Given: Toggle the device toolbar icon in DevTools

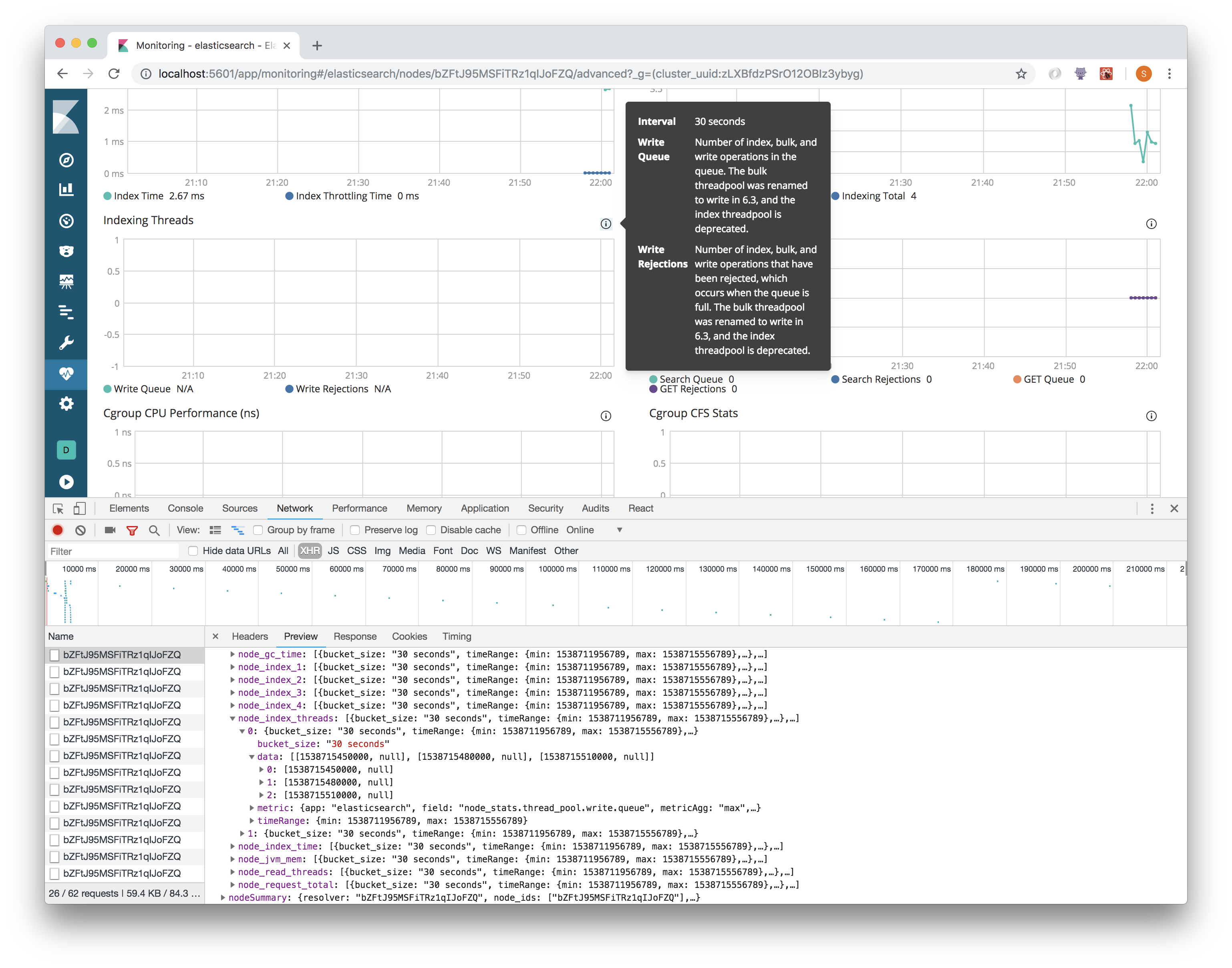Looking at the screenshot, I should tap(80, 508).
